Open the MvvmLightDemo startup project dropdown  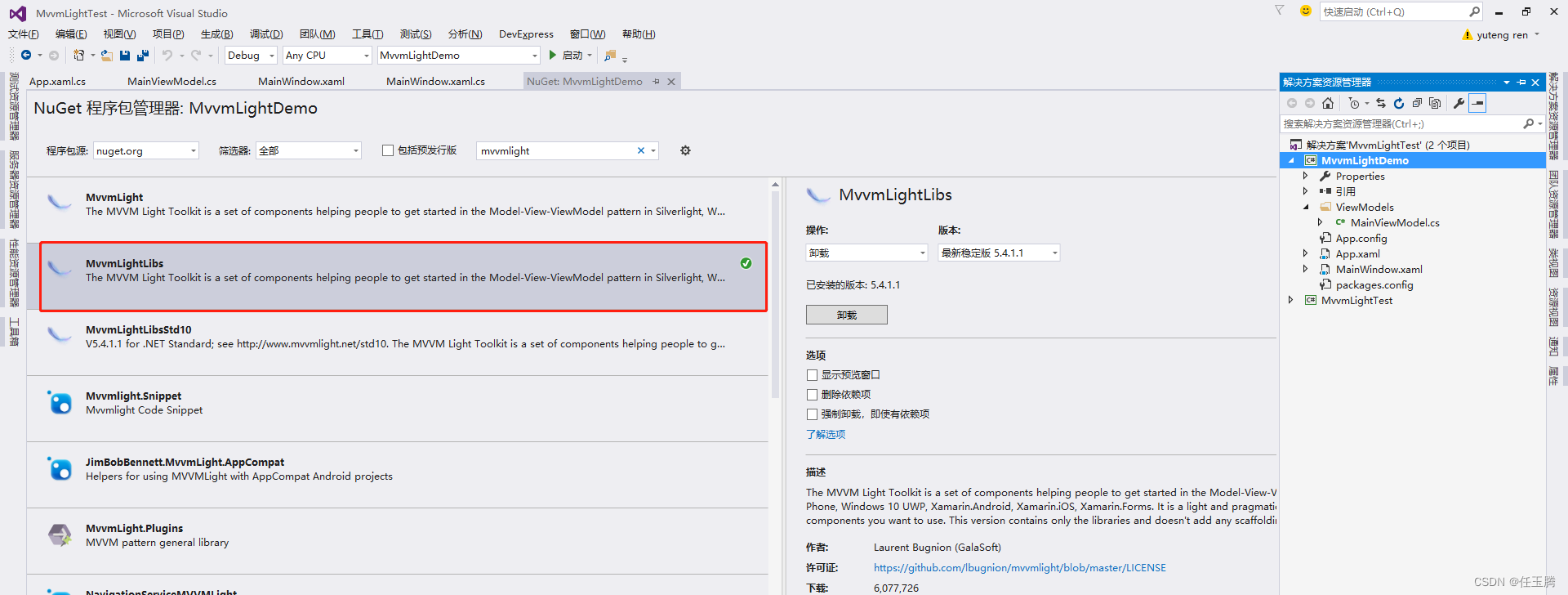tap(459, 55)
